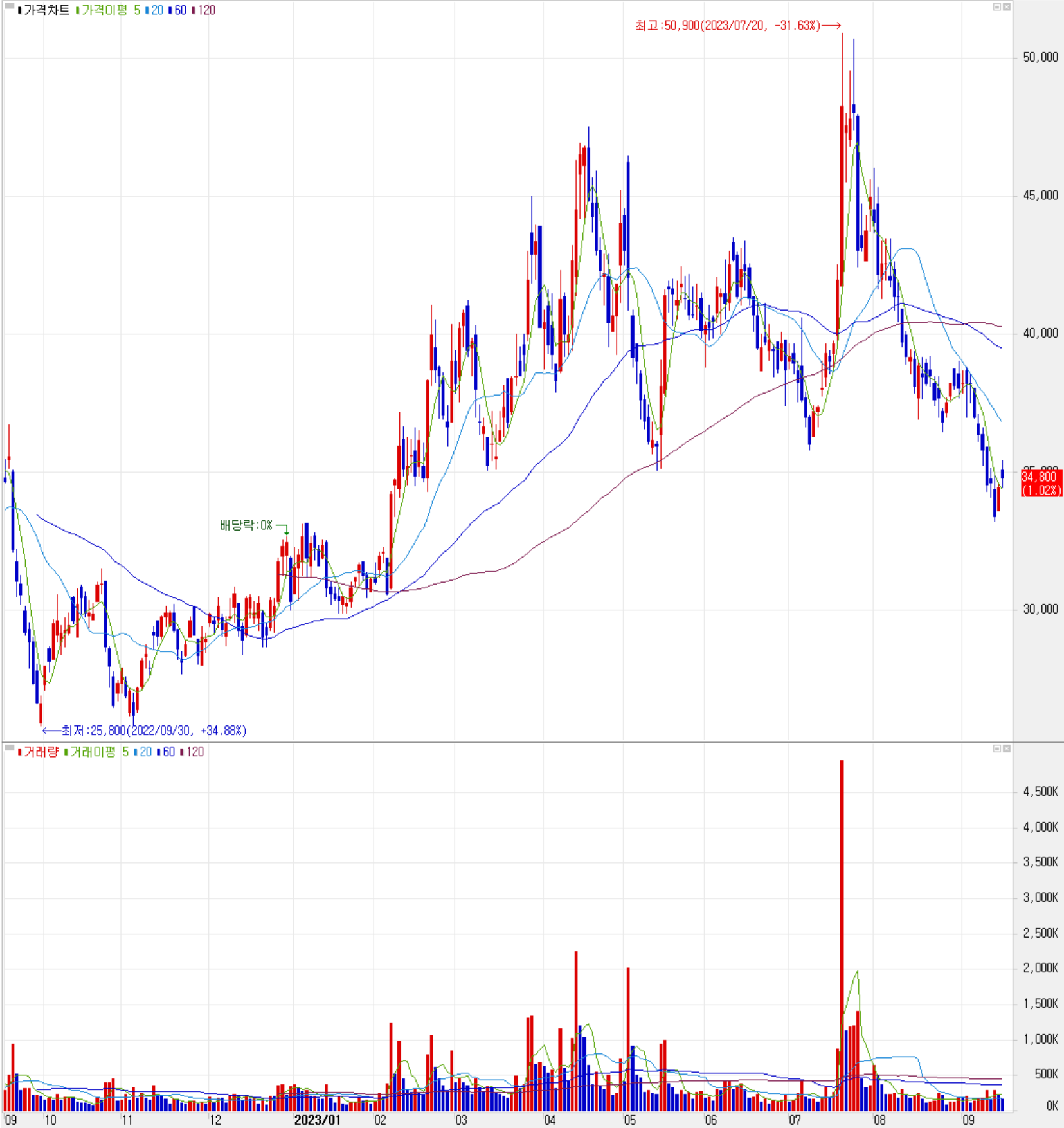Click the 04 month label on time axis
This screenshot has width=1064, height=1128.
(x=550, y=1120)
